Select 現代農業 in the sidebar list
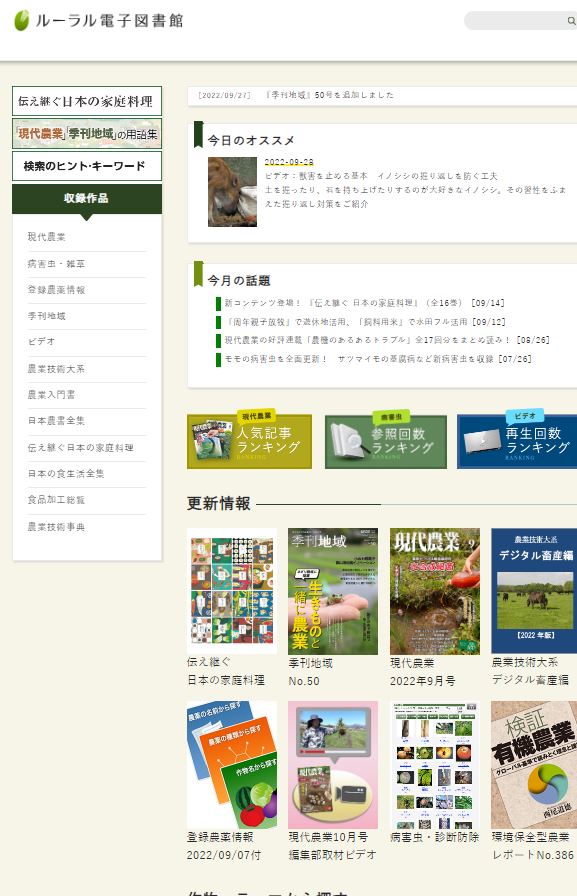Image resolution: width=577 pixels, height=896 pixels. pos(46,237)
